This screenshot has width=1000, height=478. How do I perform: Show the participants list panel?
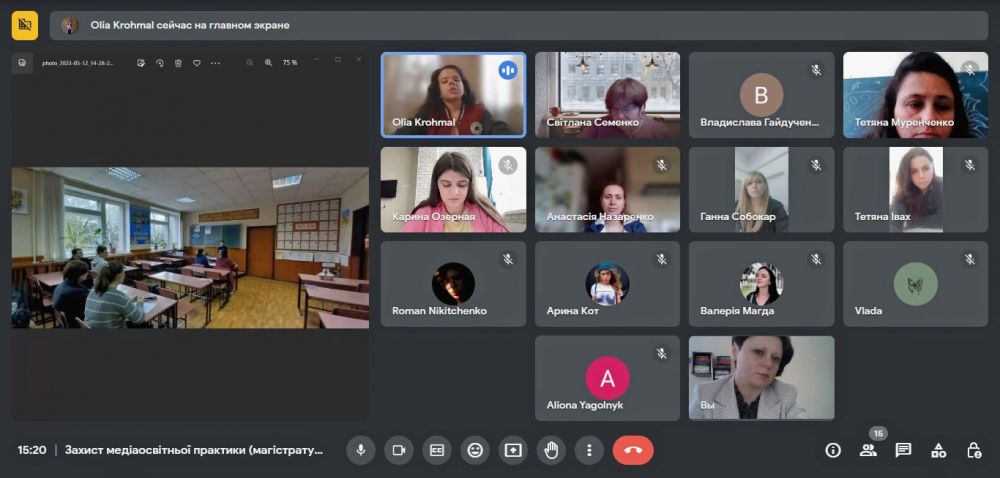pos(868,450)
